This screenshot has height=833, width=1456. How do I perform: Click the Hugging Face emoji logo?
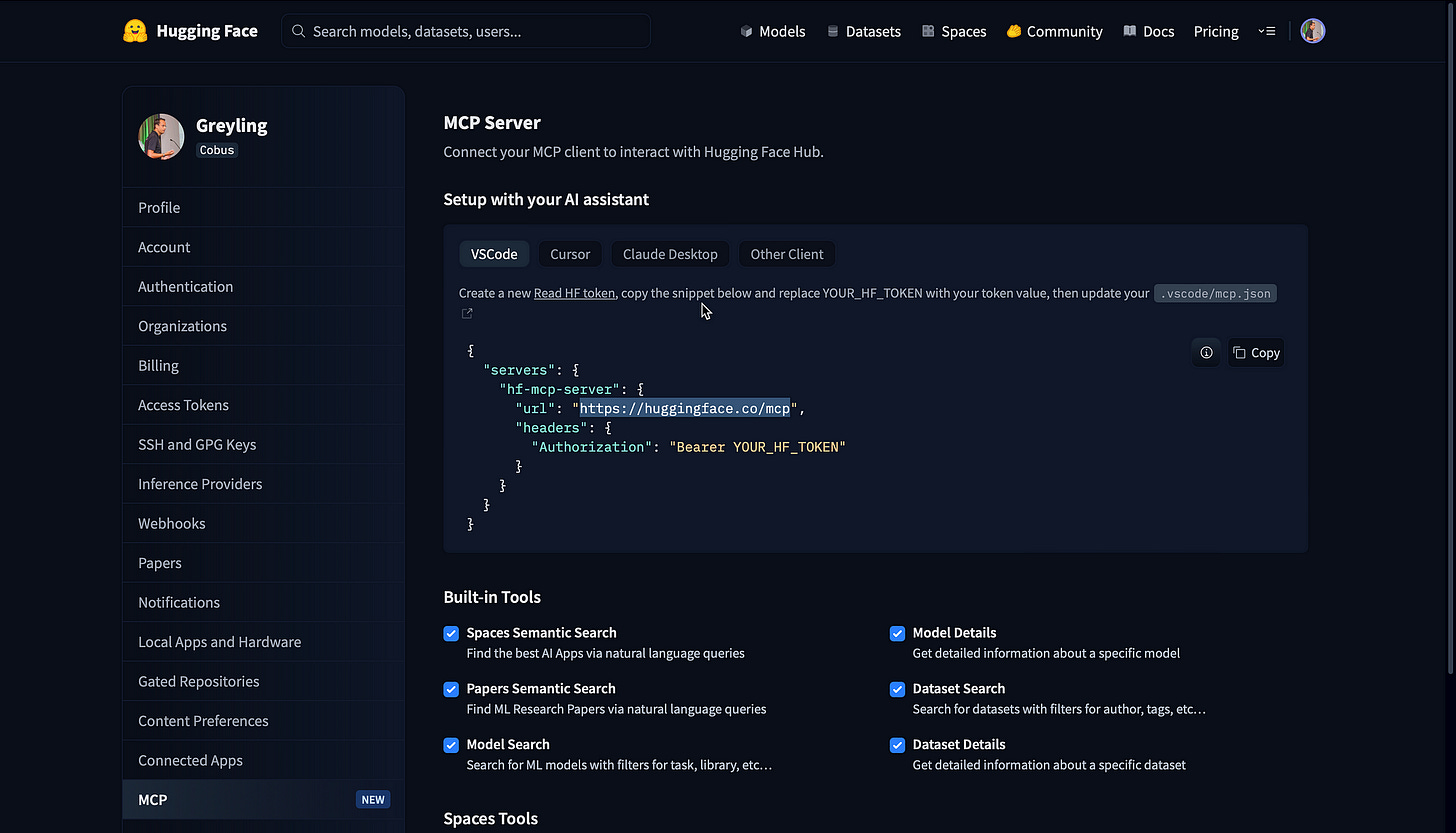tap(135, 31)
